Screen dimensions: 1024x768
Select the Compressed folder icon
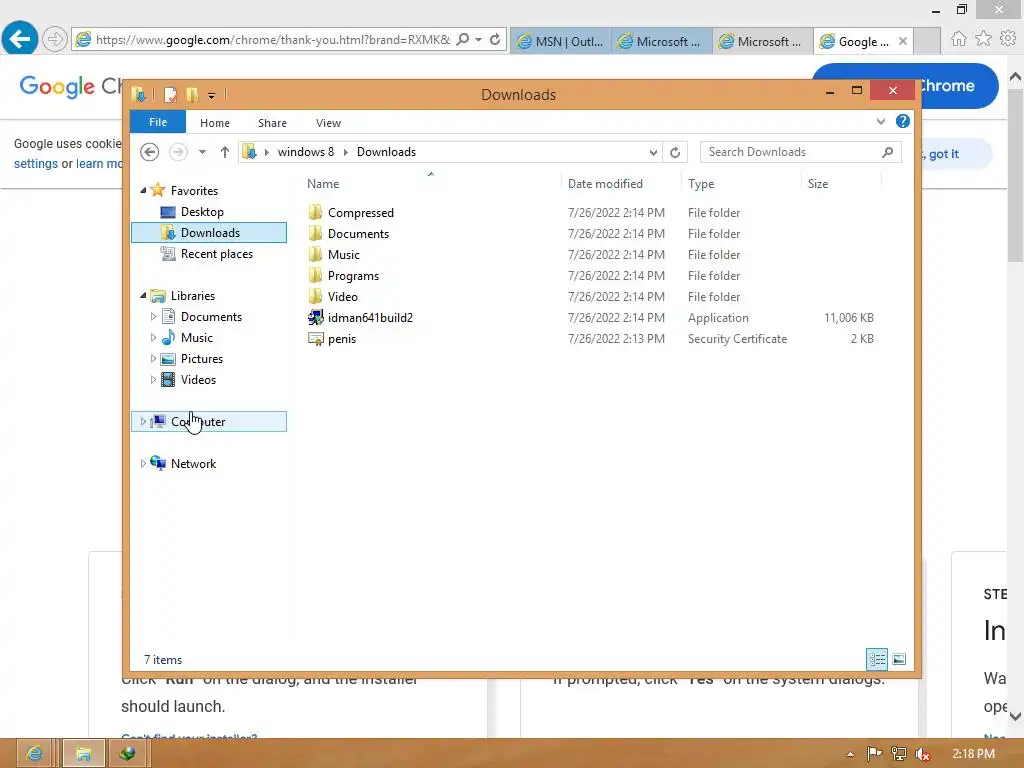tap(315, 213)
